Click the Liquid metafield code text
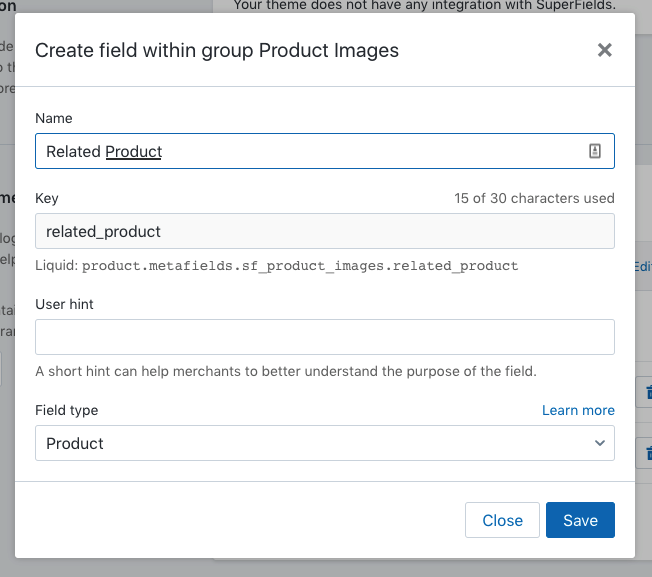652x577 pixels. tap(299, 266)
